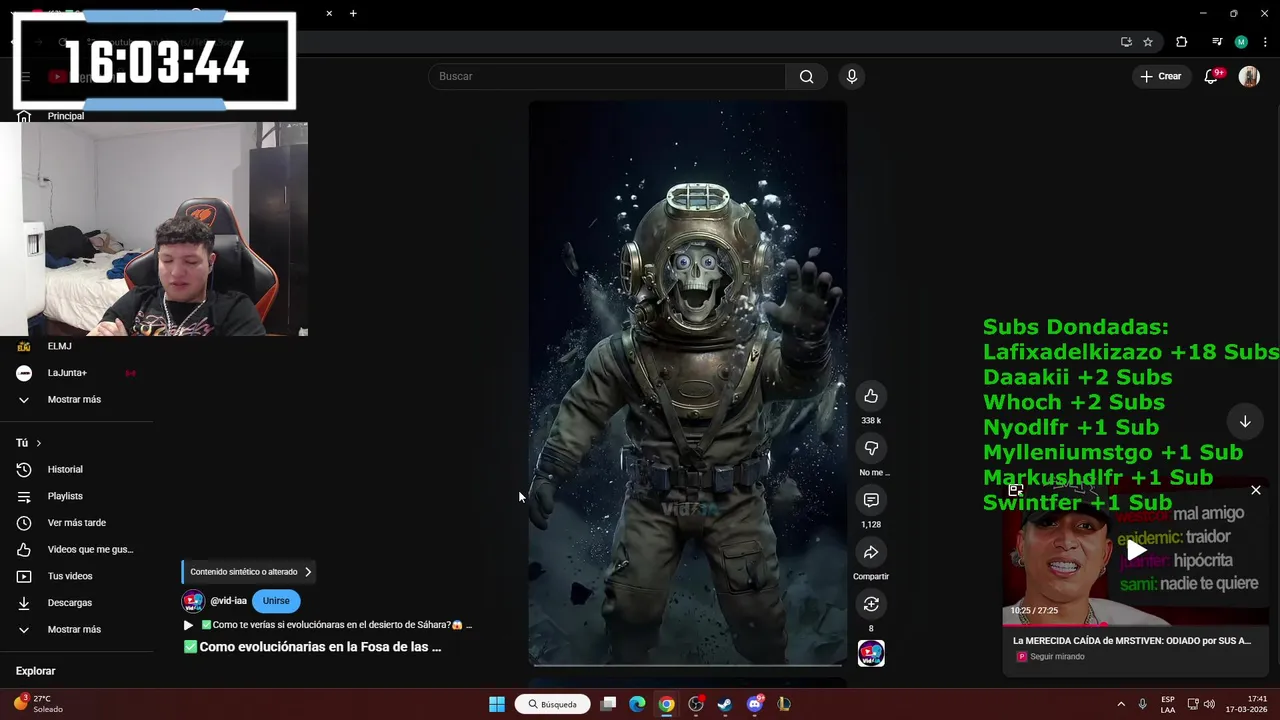Viewport: 1280px width, 720px height.
Task: Open the Principal home item
Action: tap(66, 116)
